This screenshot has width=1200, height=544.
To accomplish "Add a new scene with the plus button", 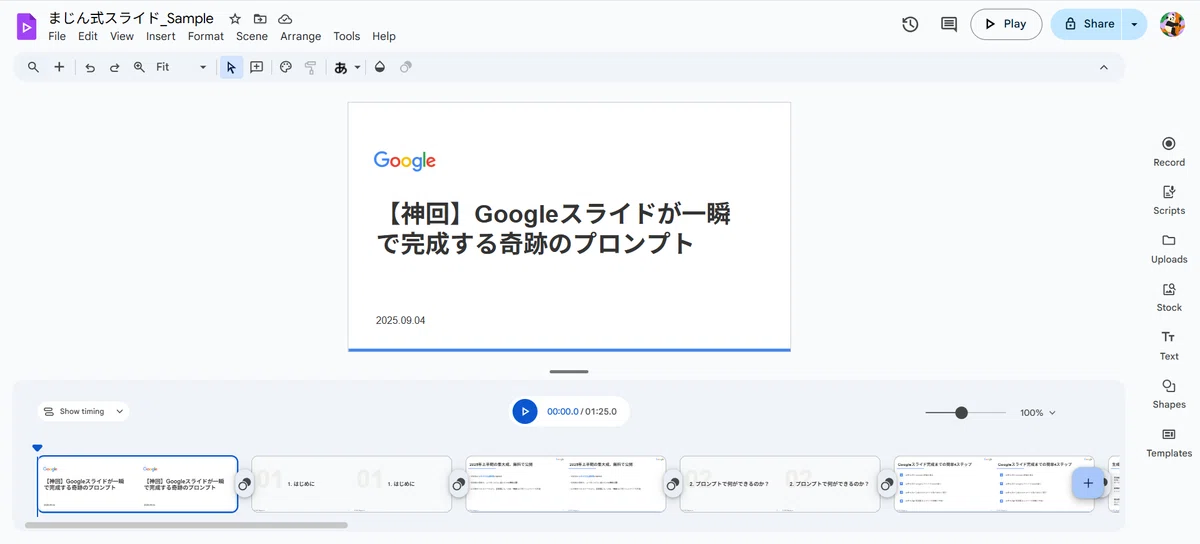I will pyautogui.click(x=1088, y=483).
